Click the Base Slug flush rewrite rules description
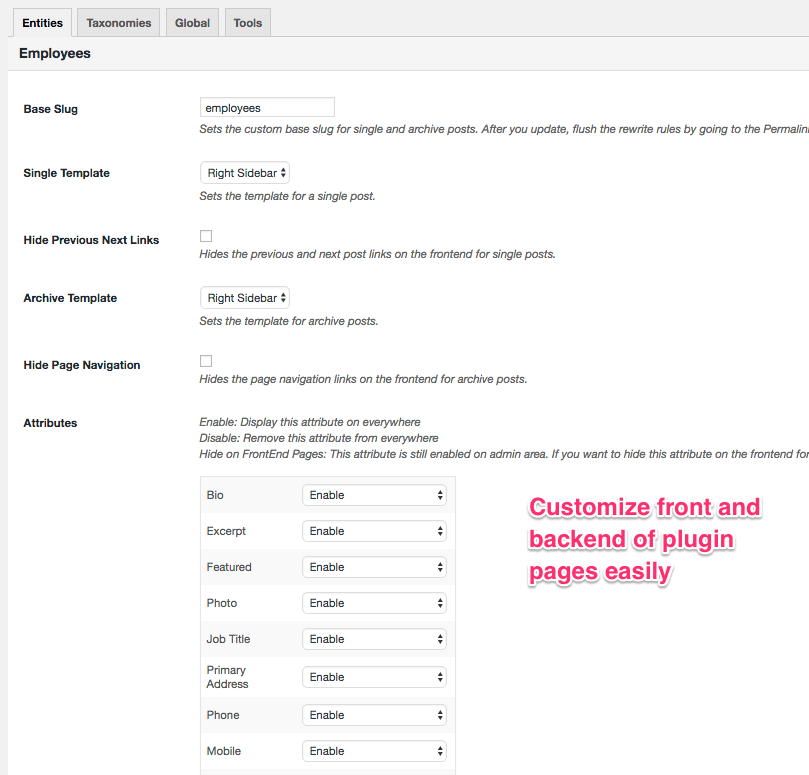Viewport: 809px width, 775px height. (504, 129)
